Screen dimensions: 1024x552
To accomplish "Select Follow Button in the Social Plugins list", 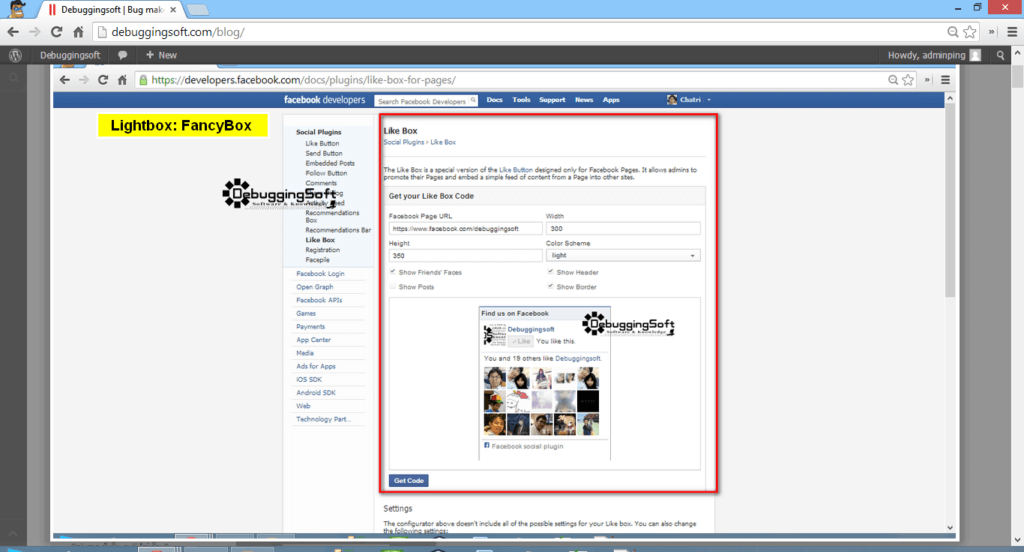I will [327, 173].
